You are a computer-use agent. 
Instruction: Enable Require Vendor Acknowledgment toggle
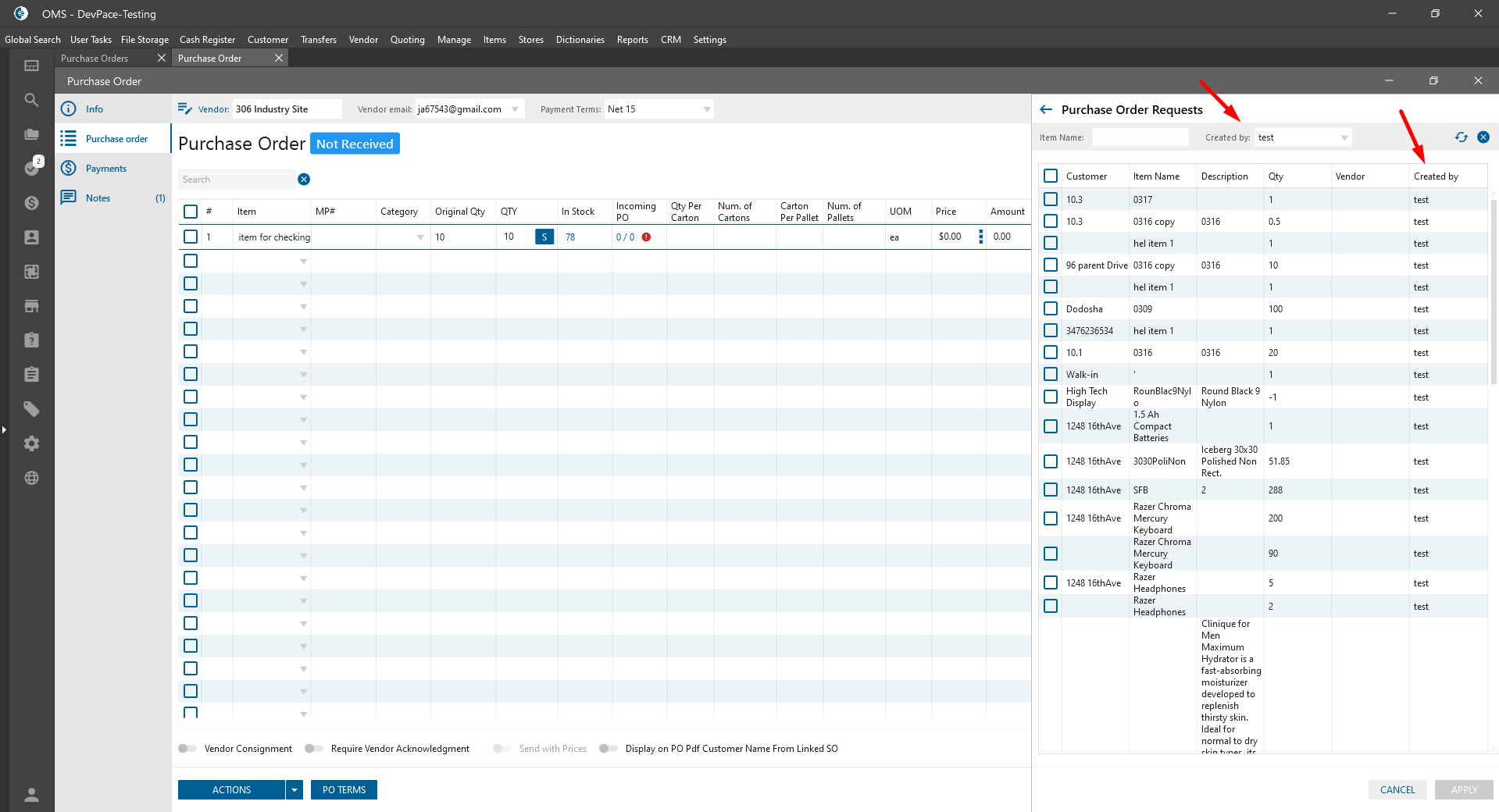pyautogui.click(x=314, y=749)
